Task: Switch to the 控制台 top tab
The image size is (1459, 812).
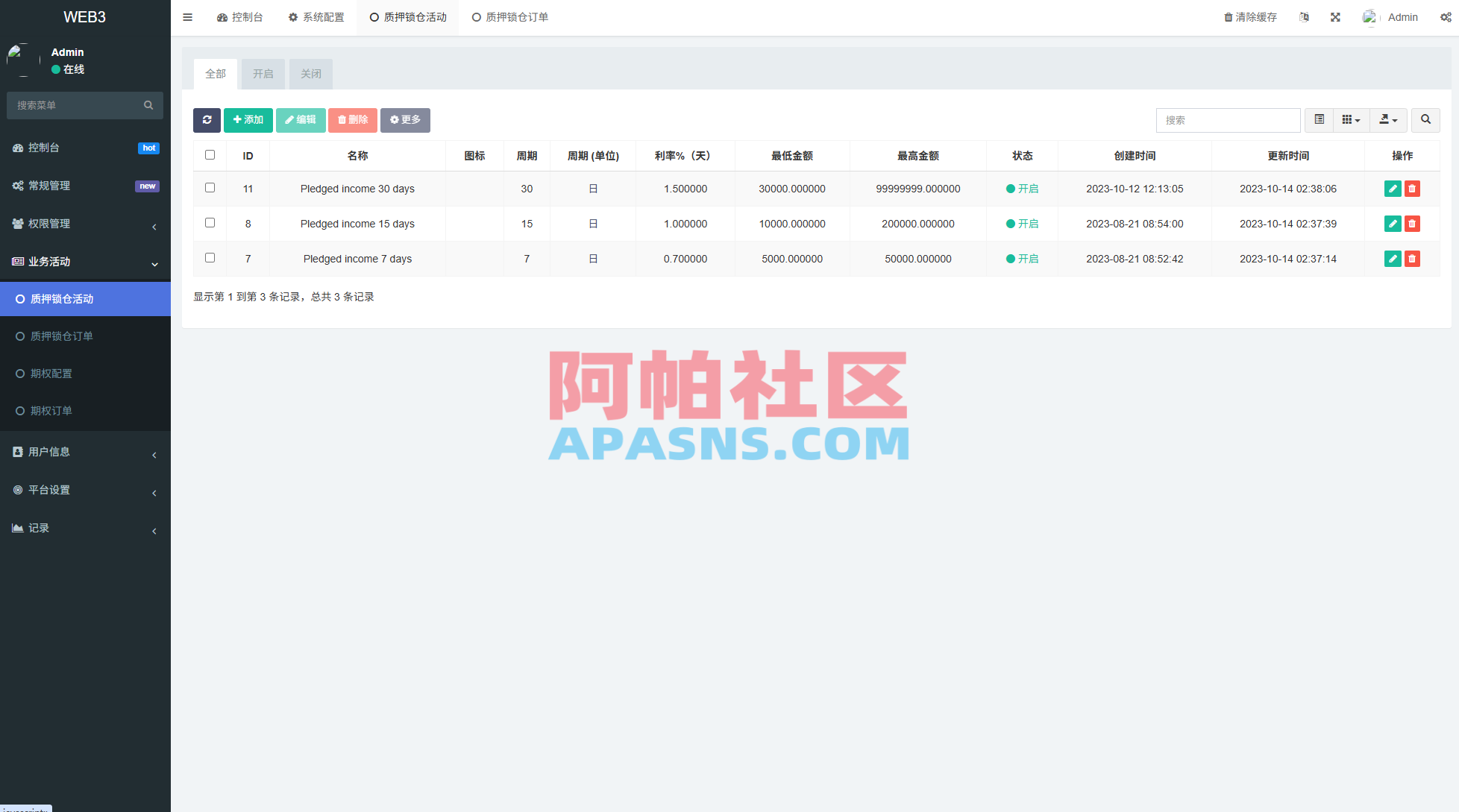Action: (239, 17)
